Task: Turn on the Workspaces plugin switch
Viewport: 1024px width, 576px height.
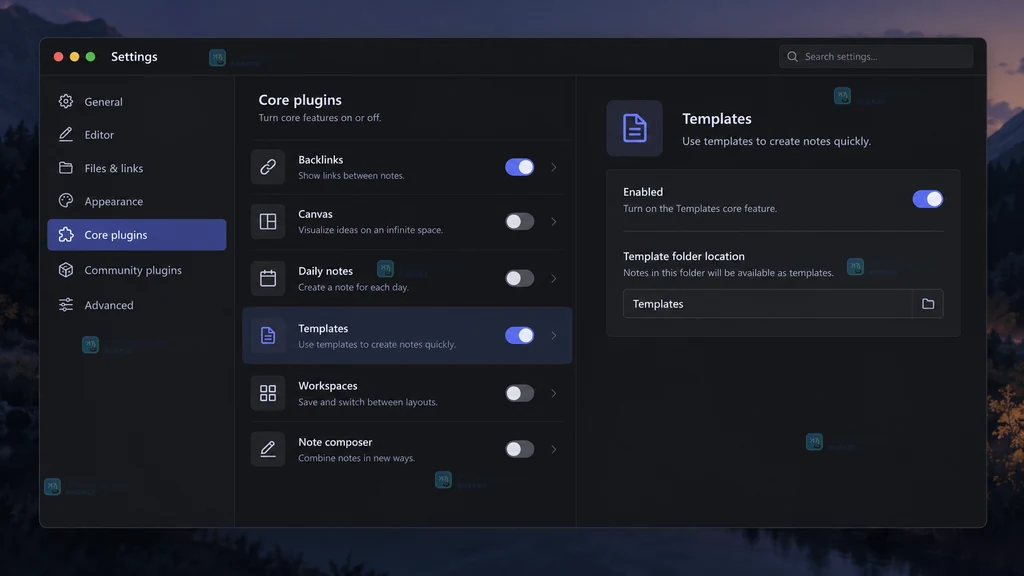Action: click(520, 393)
